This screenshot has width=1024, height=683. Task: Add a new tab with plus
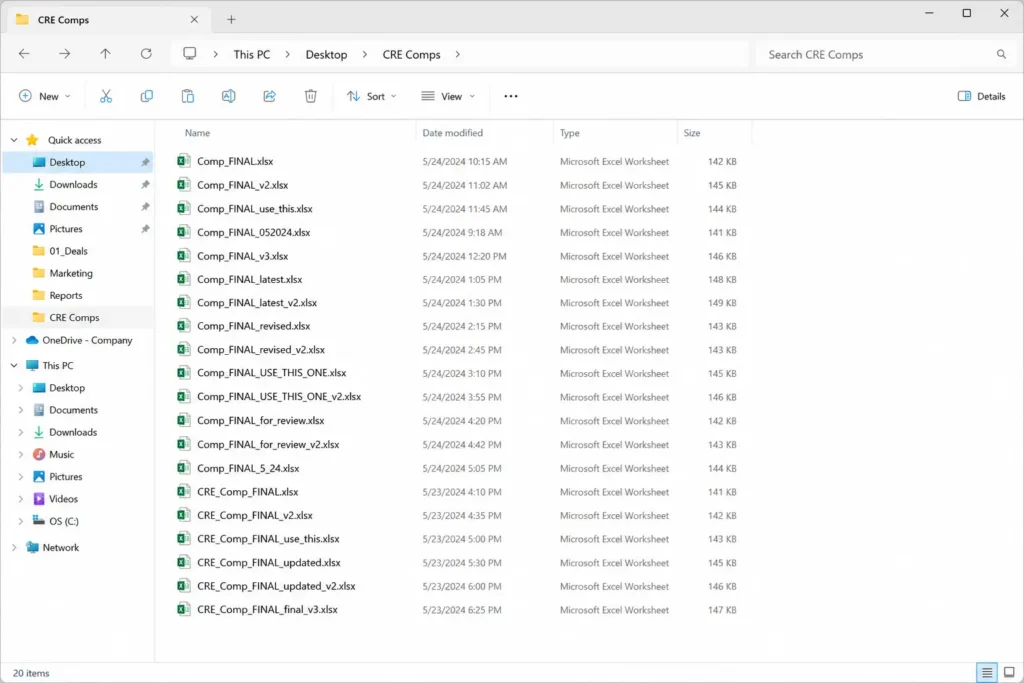[231, 20]
